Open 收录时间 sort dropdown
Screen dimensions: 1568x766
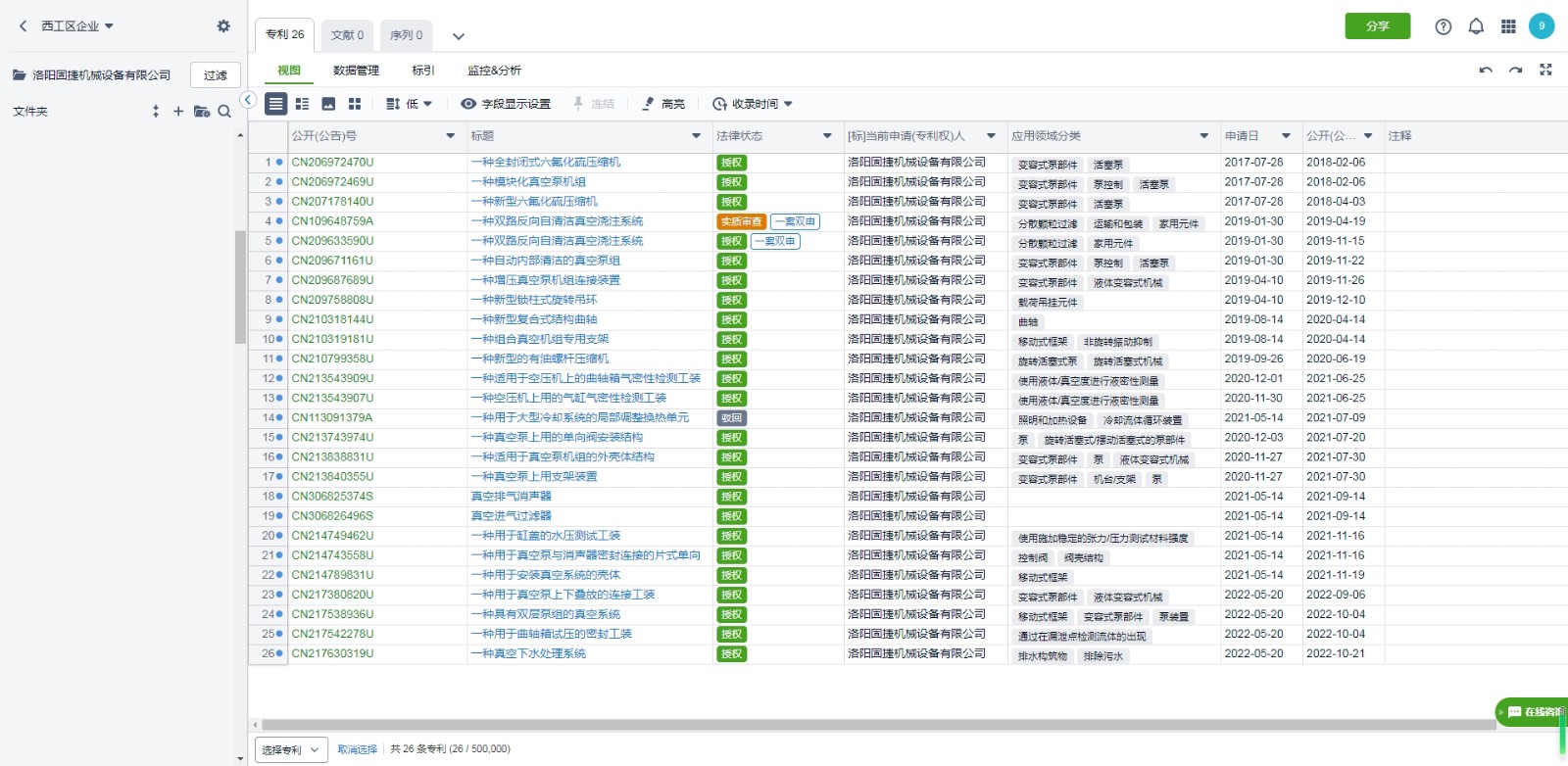point(753,104)
